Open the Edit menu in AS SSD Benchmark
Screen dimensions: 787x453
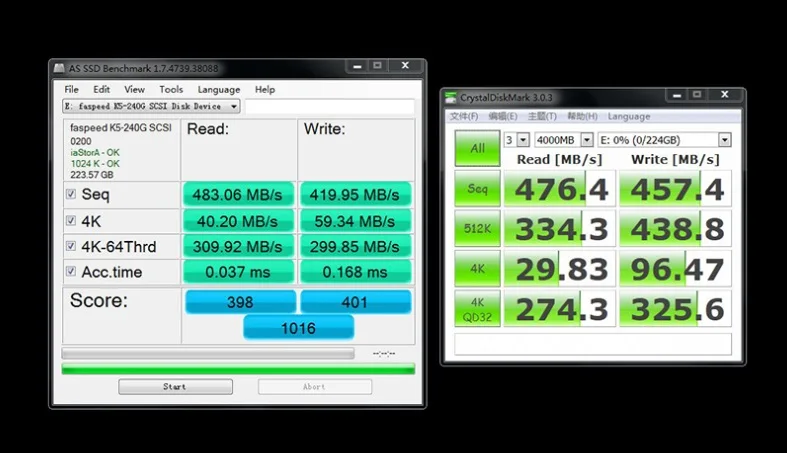[101, 89]
